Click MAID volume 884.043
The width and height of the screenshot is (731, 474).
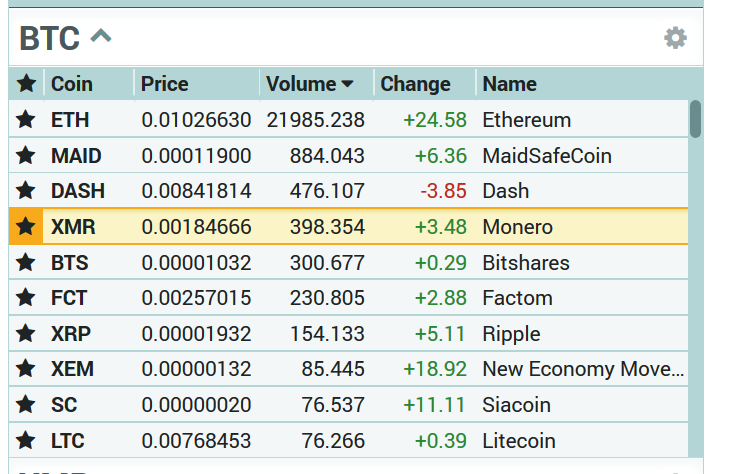[x=327, y=156]
